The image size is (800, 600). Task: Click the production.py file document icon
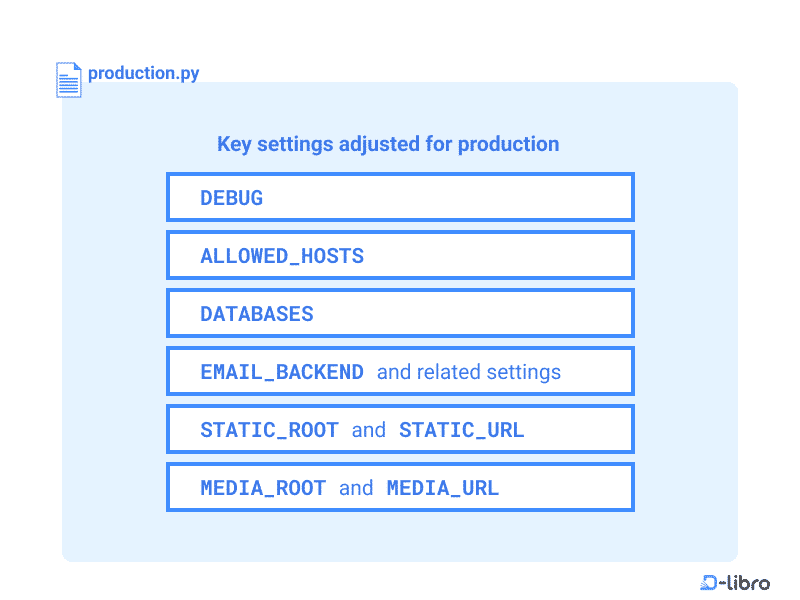pos(68,80)
